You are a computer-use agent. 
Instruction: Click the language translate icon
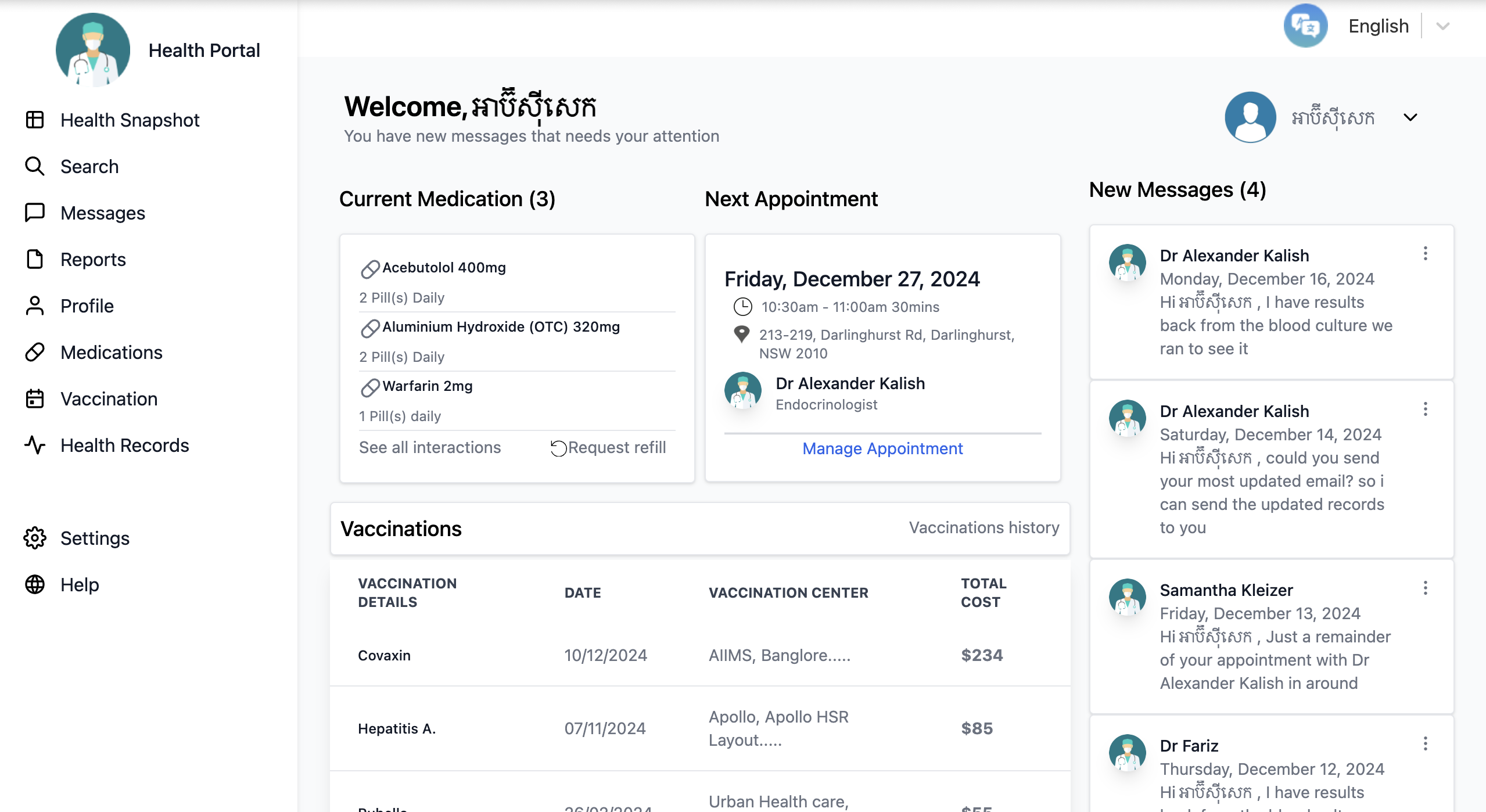point(1305,26)
